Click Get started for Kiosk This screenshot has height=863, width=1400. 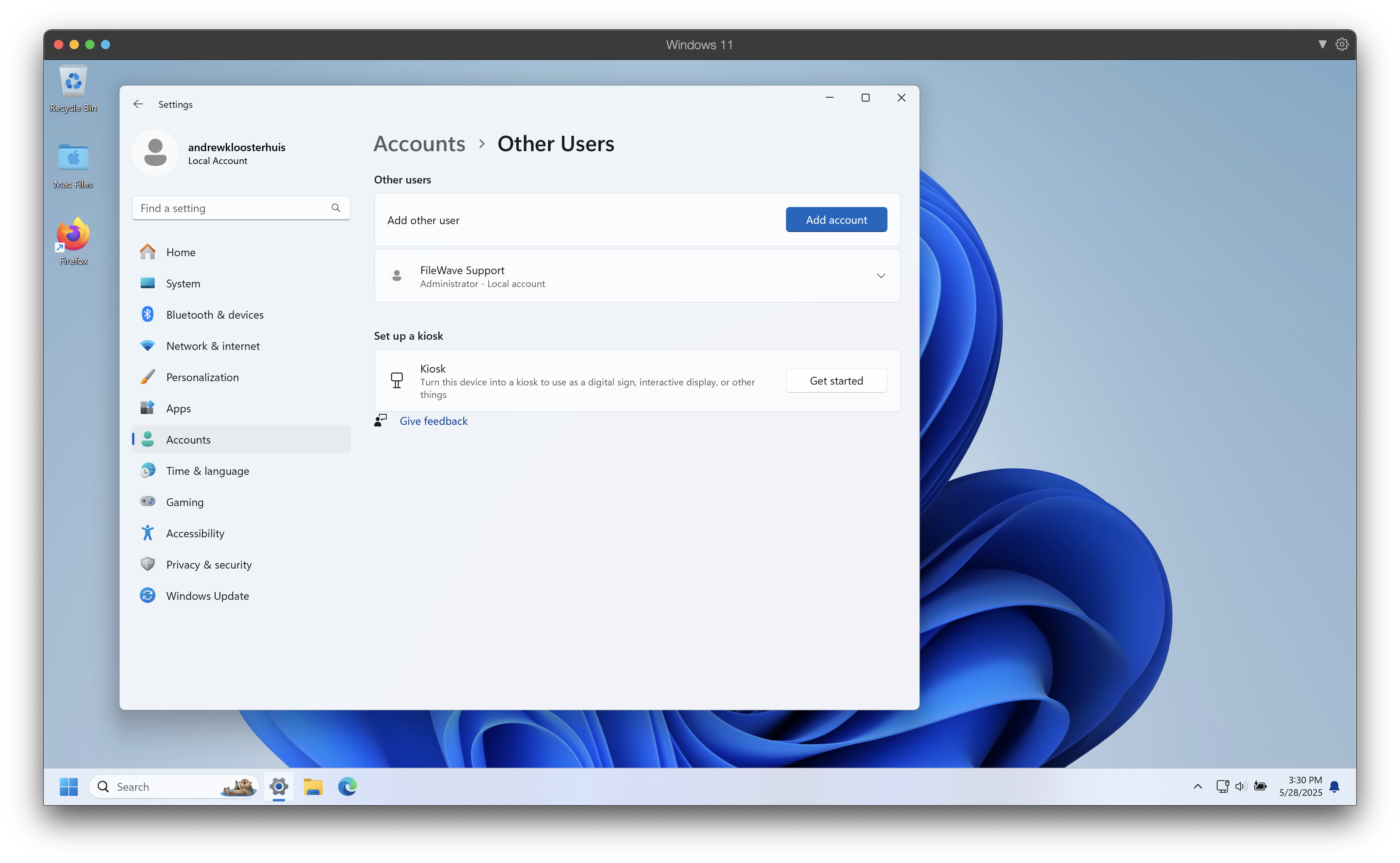pyautogui.click(x=836, y=381)
